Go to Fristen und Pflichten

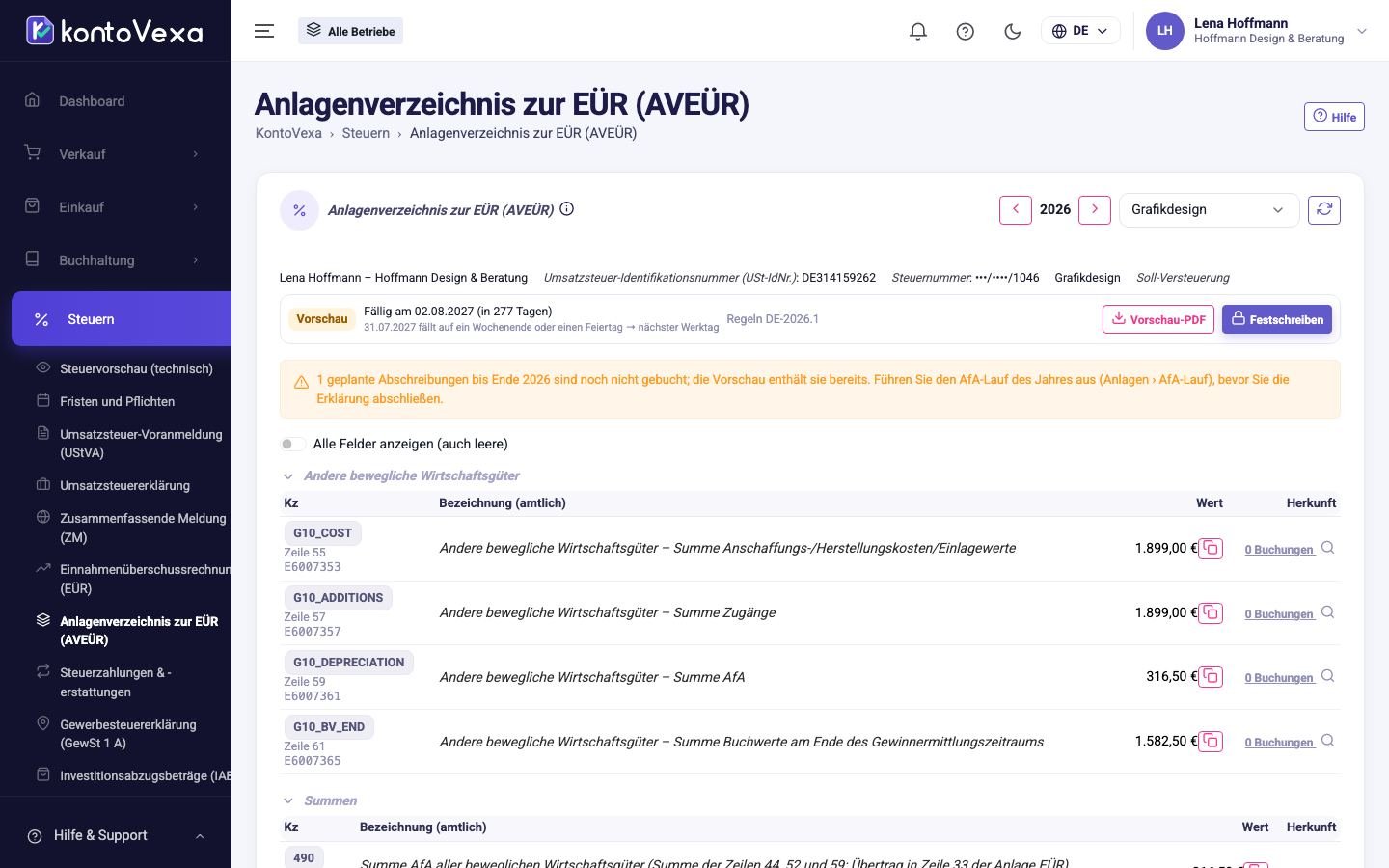[x=117, y=401]
